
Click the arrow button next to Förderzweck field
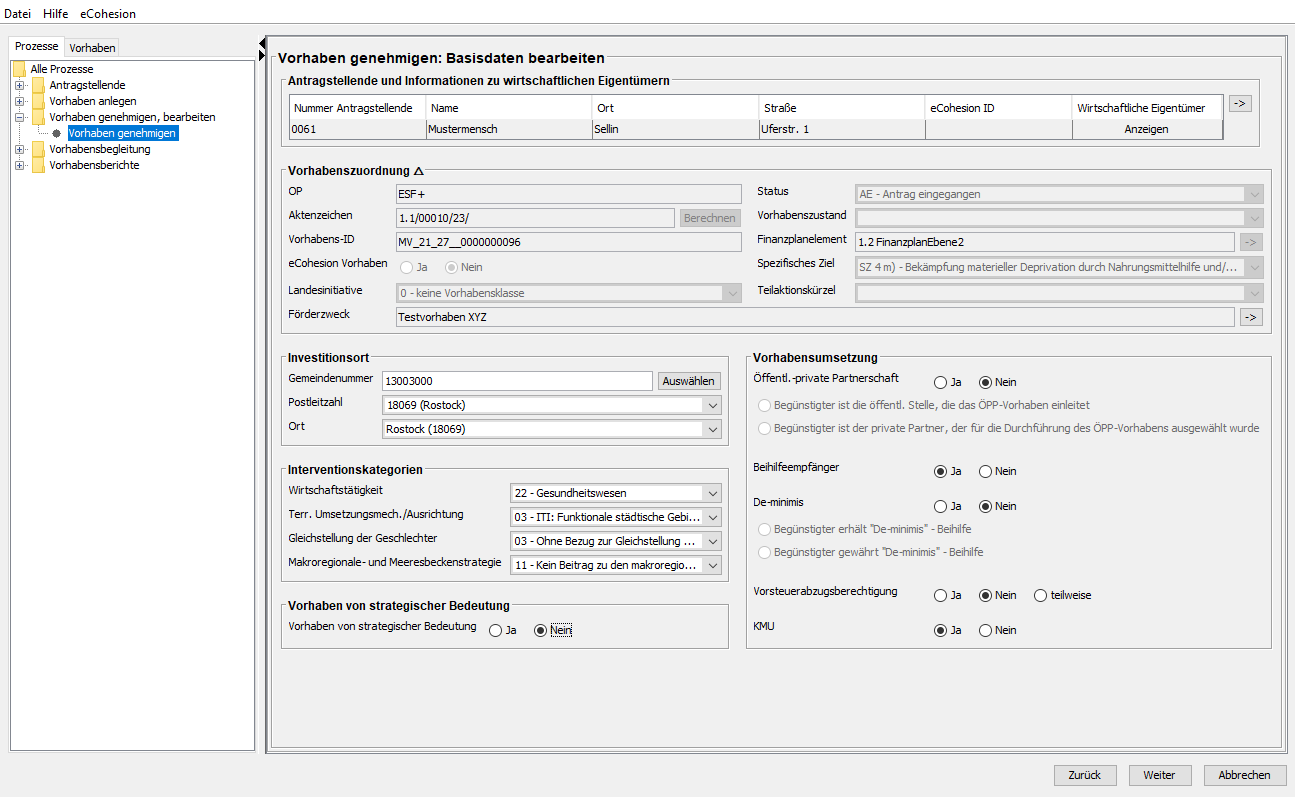pyautogui.click(x=1250, y=317)
